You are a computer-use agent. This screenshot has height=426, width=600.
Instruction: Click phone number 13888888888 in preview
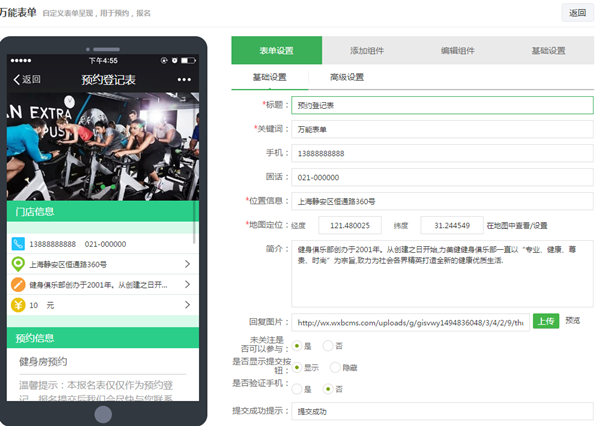coord(53,244)
